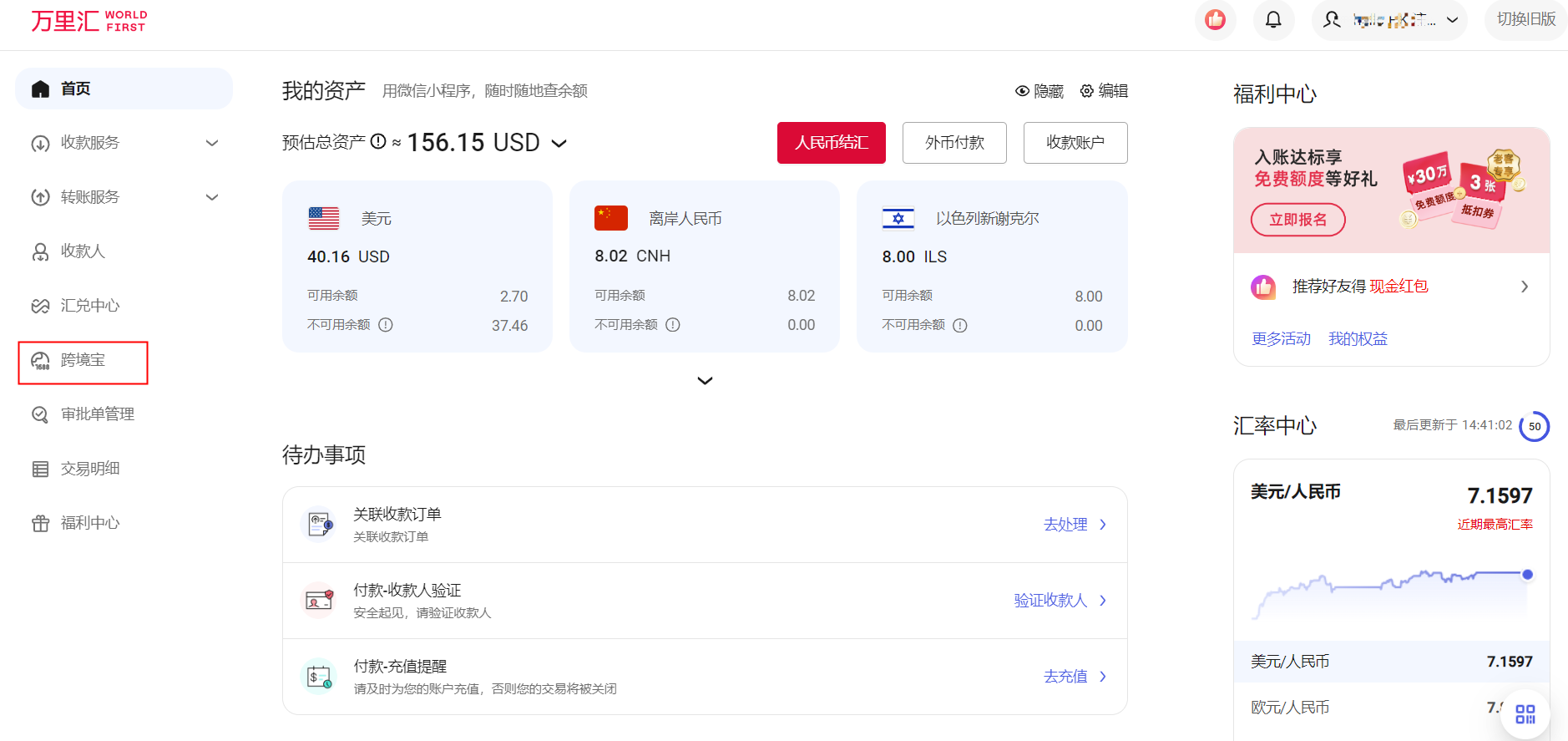Viewport: 1568px width, 741px height.
Task: Click the edit gear icon in My Assets
Action: [1087, 91]
